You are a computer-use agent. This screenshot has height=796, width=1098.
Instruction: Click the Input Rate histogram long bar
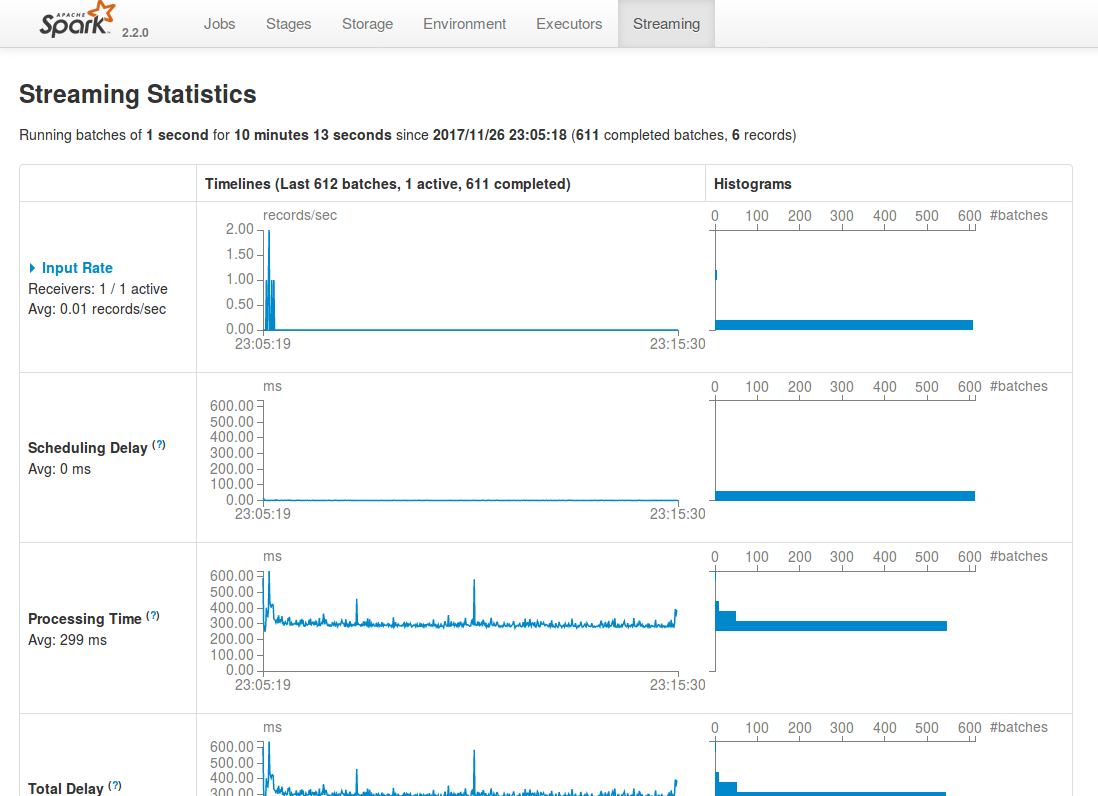(844, 325)
